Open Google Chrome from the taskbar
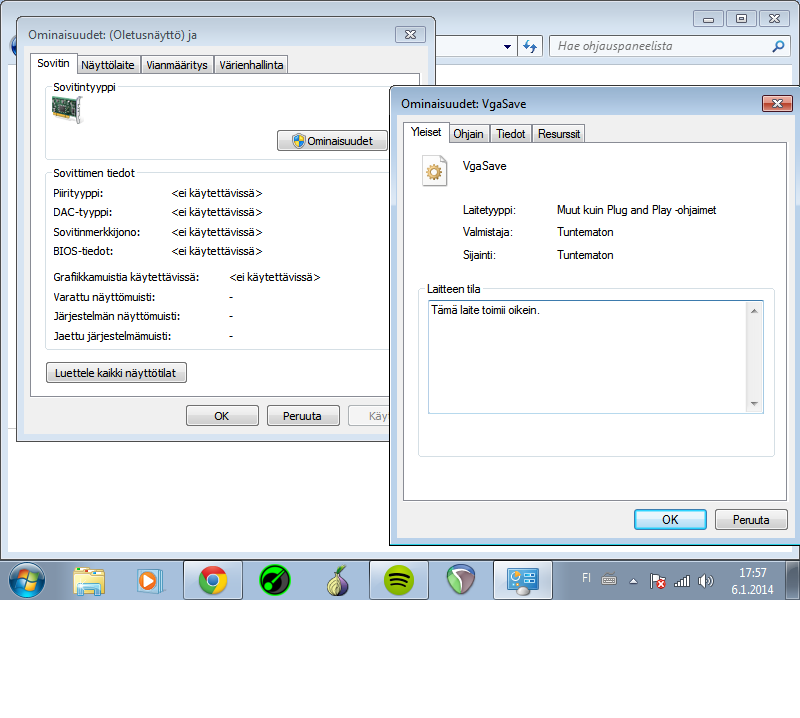The height and width of the screenshot is (718, 800). coord(212,580)
